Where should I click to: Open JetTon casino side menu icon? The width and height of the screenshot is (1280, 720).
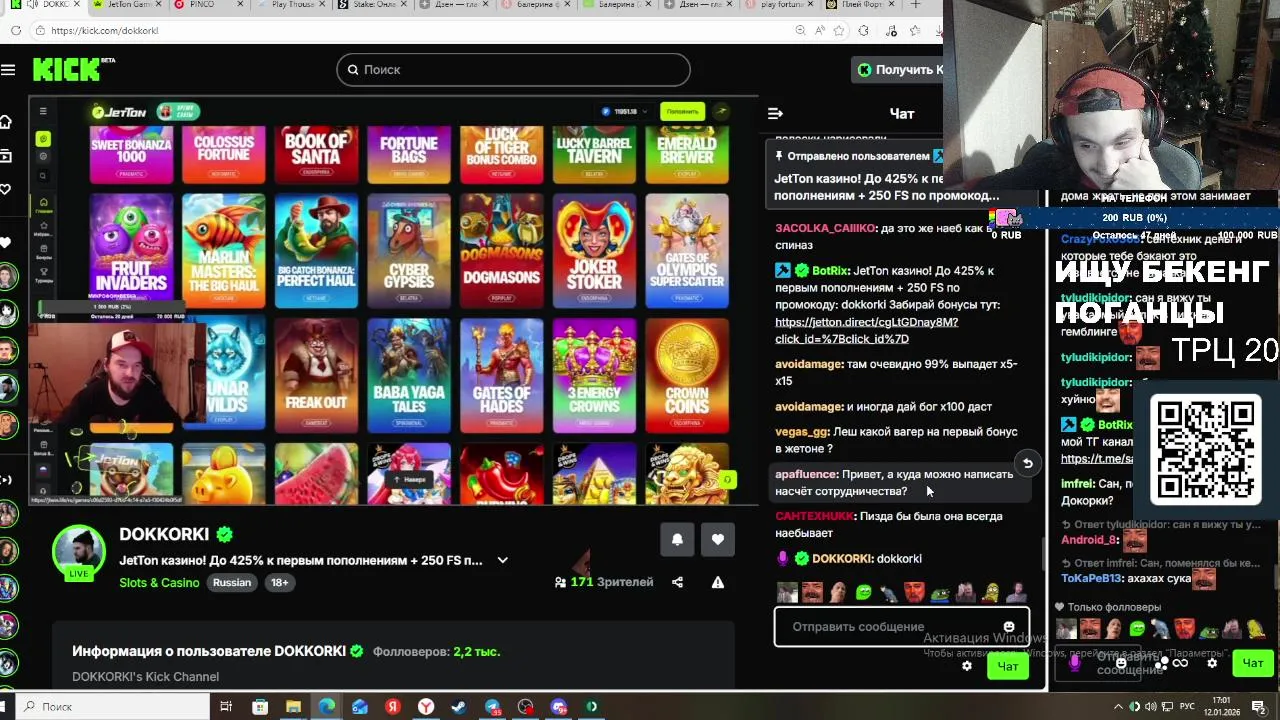pyautogui.click(x=43, y=111)
